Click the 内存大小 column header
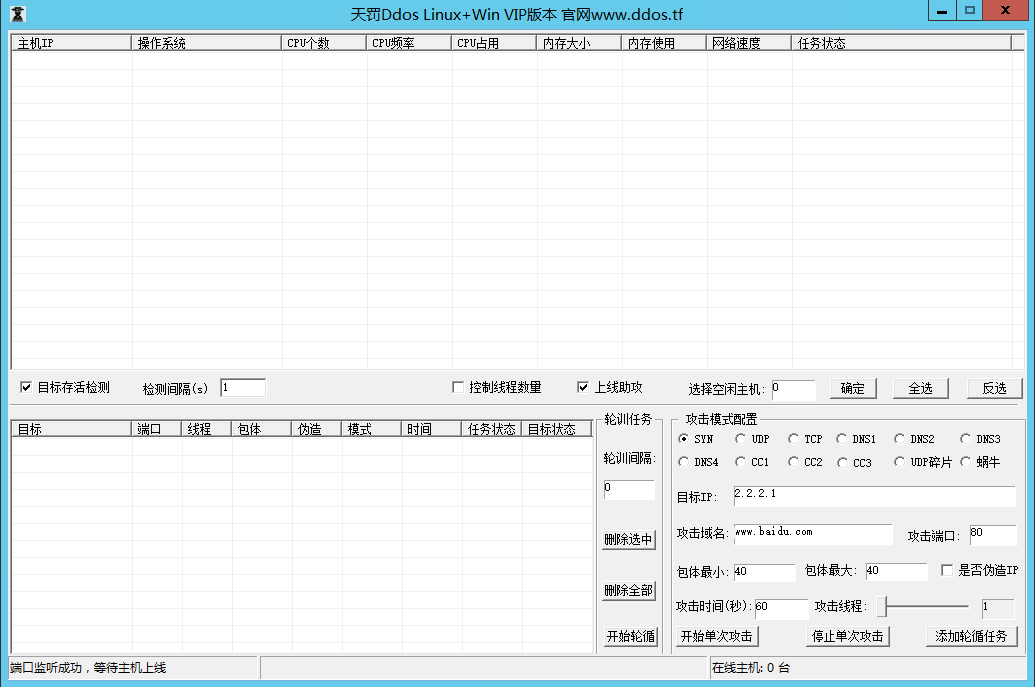This screenshot has height=687, width=1035. click(x=580, y=43)
